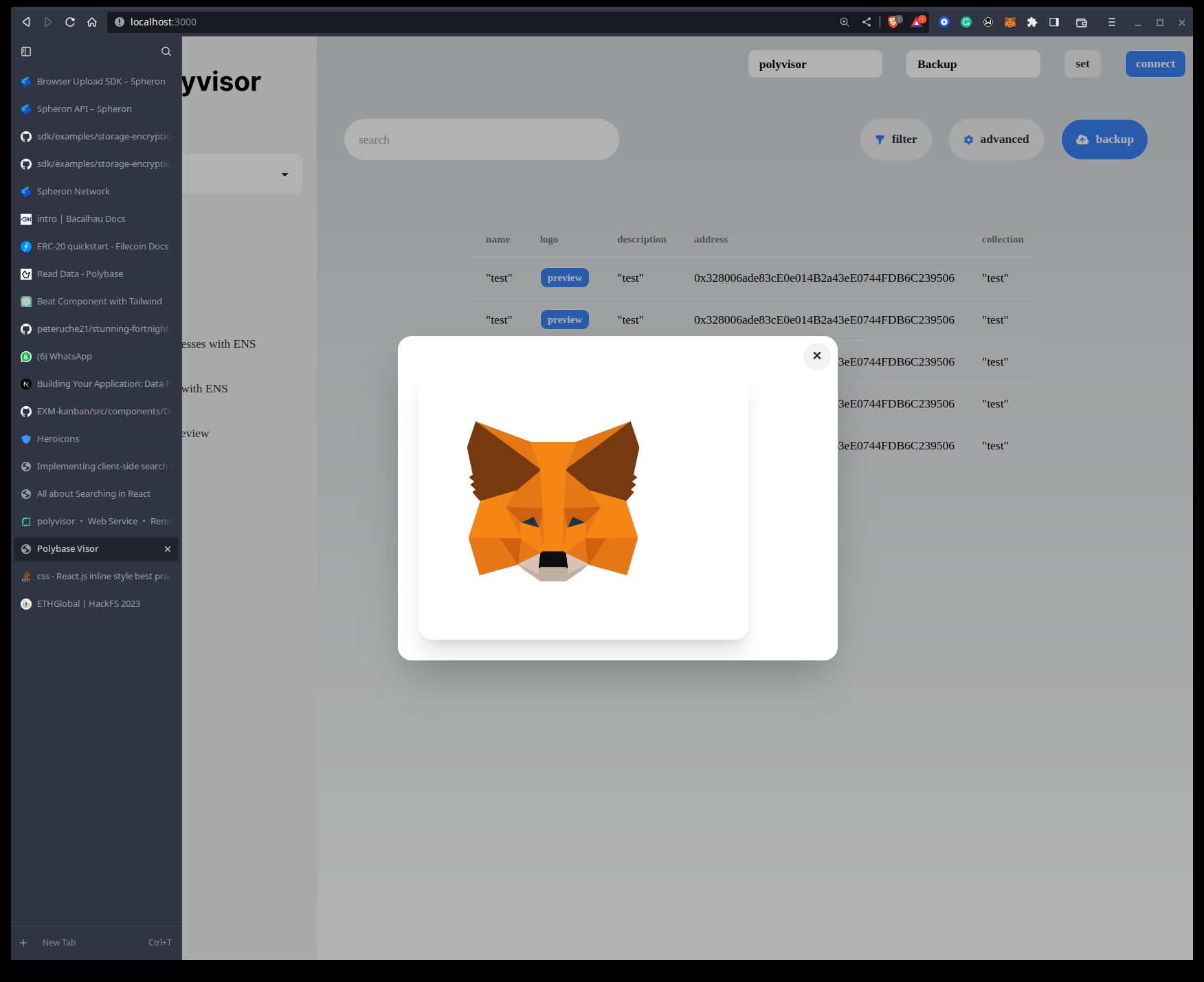This screenshot has height=982, width=1204.
Task: Switch to ERC-20 quickstart Filecoin Docs tab
Action: [x=96, y=246]
